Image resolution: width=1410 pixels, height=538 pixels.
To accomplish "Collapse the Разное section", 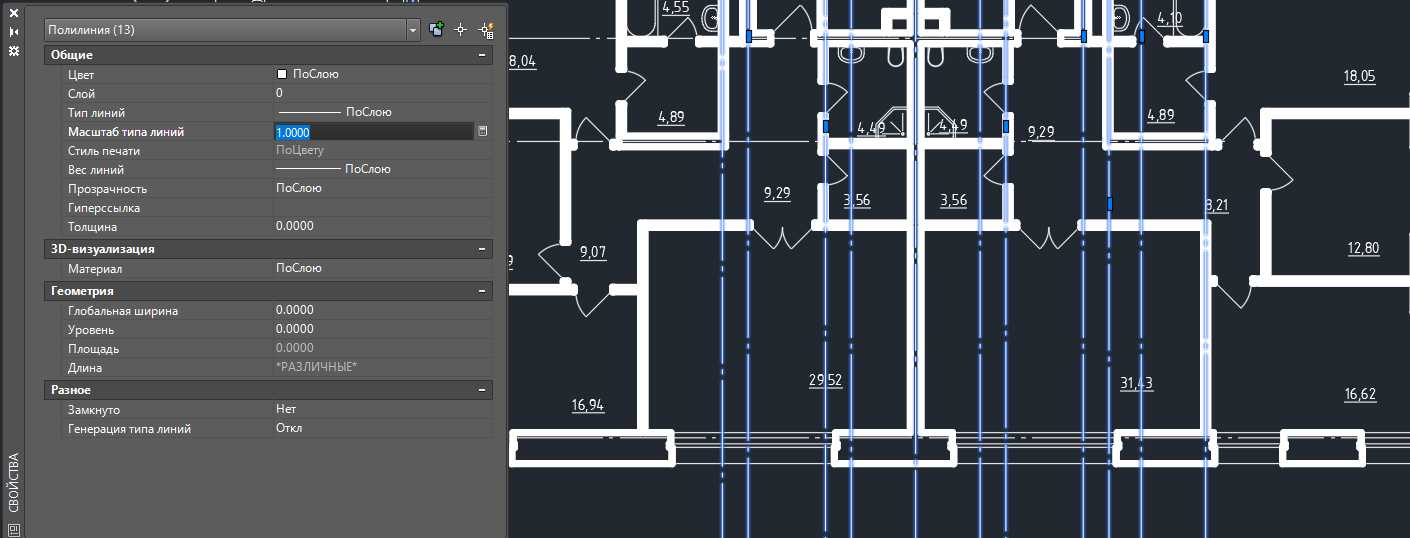I will 483,390.
